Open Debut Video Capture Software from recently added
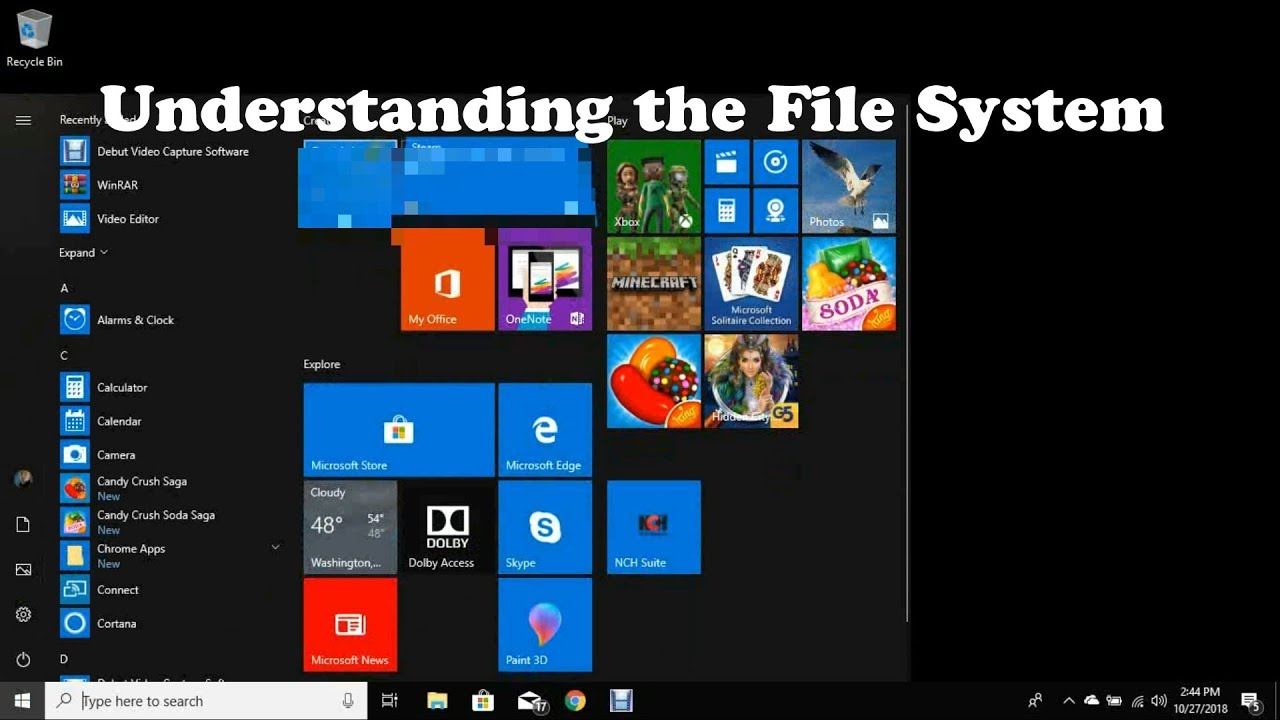The width and height of the screenshot is (1280, 720). [155, 151]
